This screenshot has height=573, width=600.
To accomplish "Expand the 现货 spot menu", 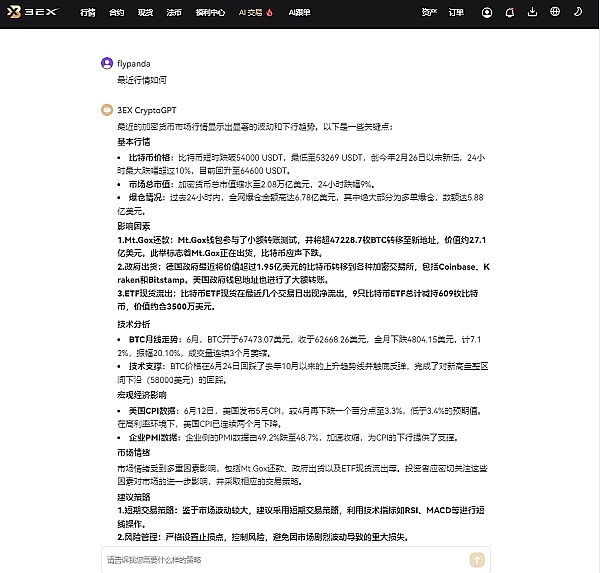I will [x=145, y=13].
